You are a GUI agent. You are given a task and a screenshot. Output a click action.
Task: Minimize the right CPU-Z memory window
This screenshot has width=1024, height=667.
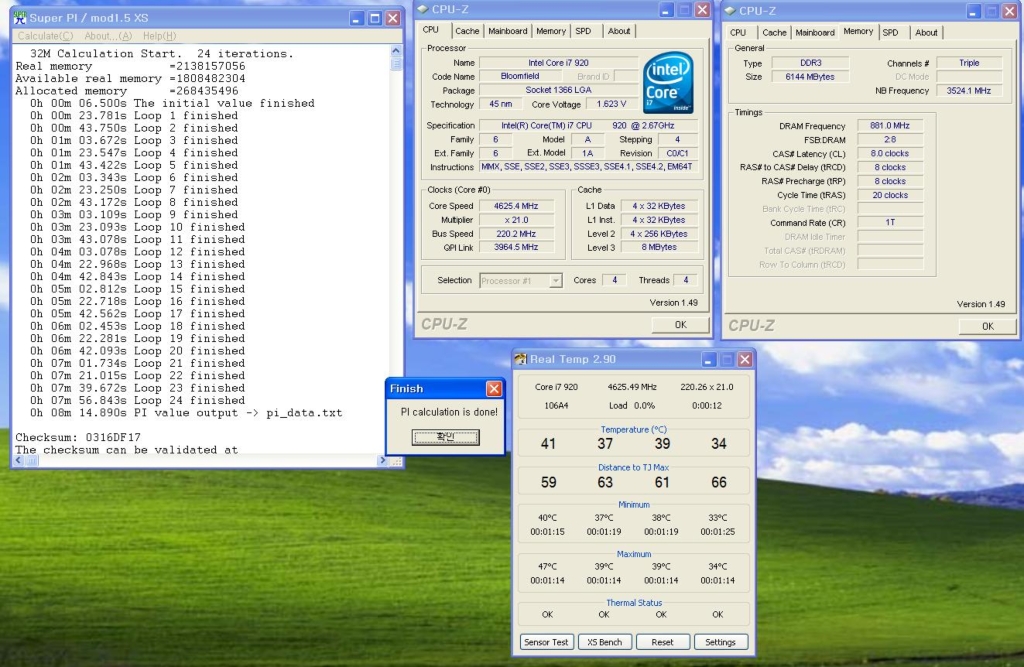[x=973, y=11]
